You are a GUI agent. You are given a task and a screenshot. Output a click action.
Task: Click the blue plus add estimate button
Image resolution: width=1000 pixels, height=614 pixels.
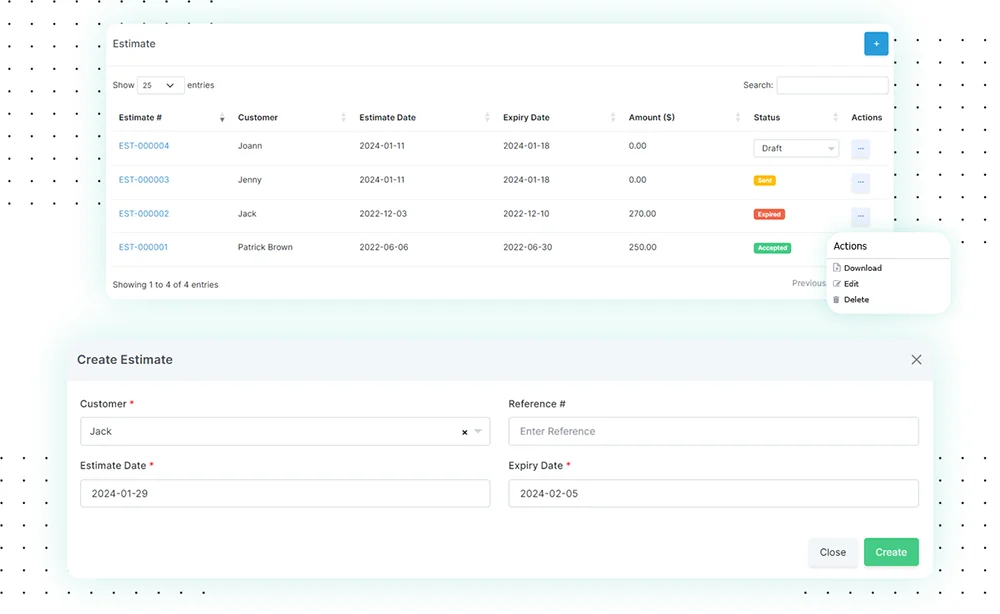tap(876, 44)
